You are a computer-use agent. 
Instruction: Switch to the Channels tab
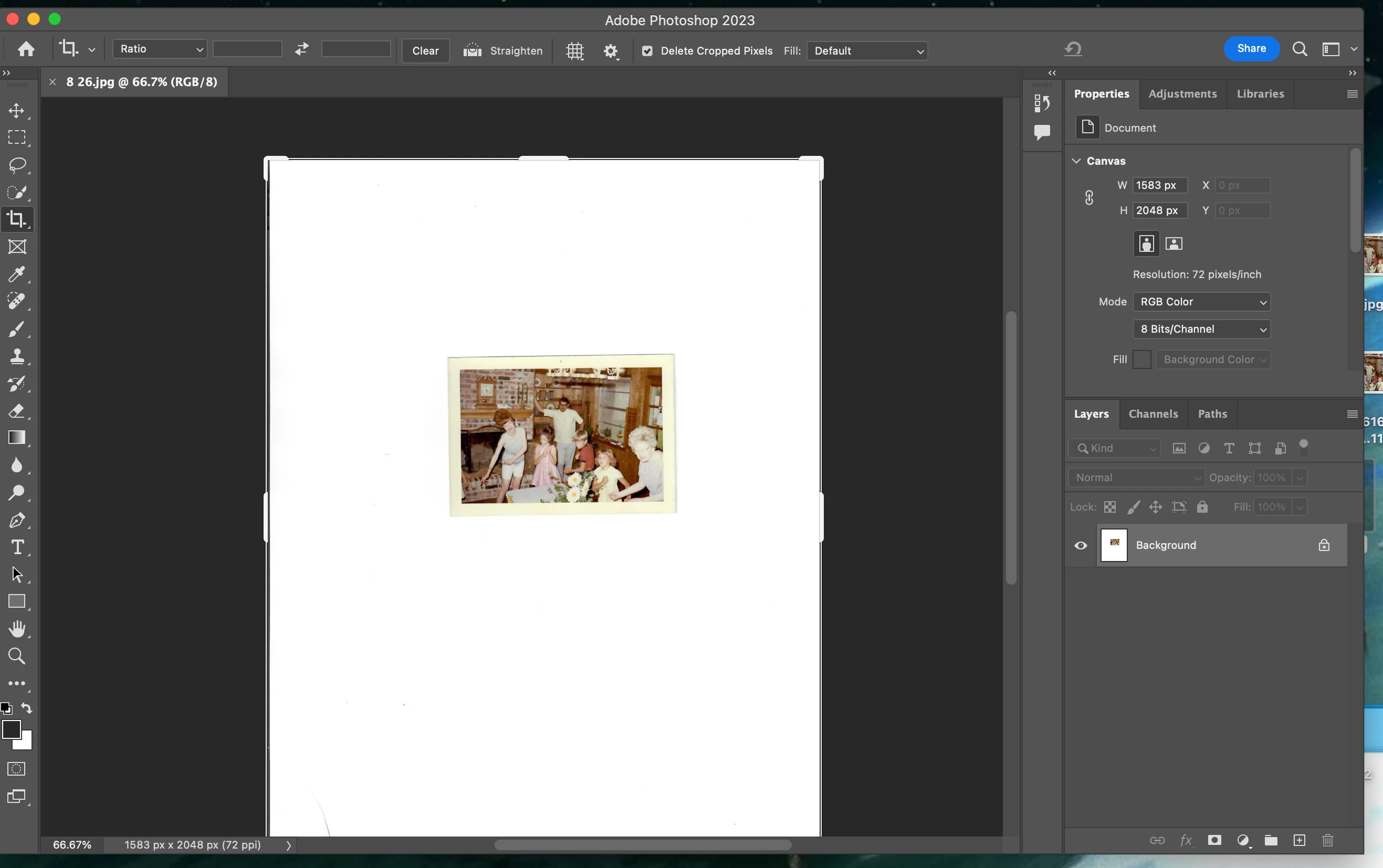pyautogui.click(x=1152, y=414)
